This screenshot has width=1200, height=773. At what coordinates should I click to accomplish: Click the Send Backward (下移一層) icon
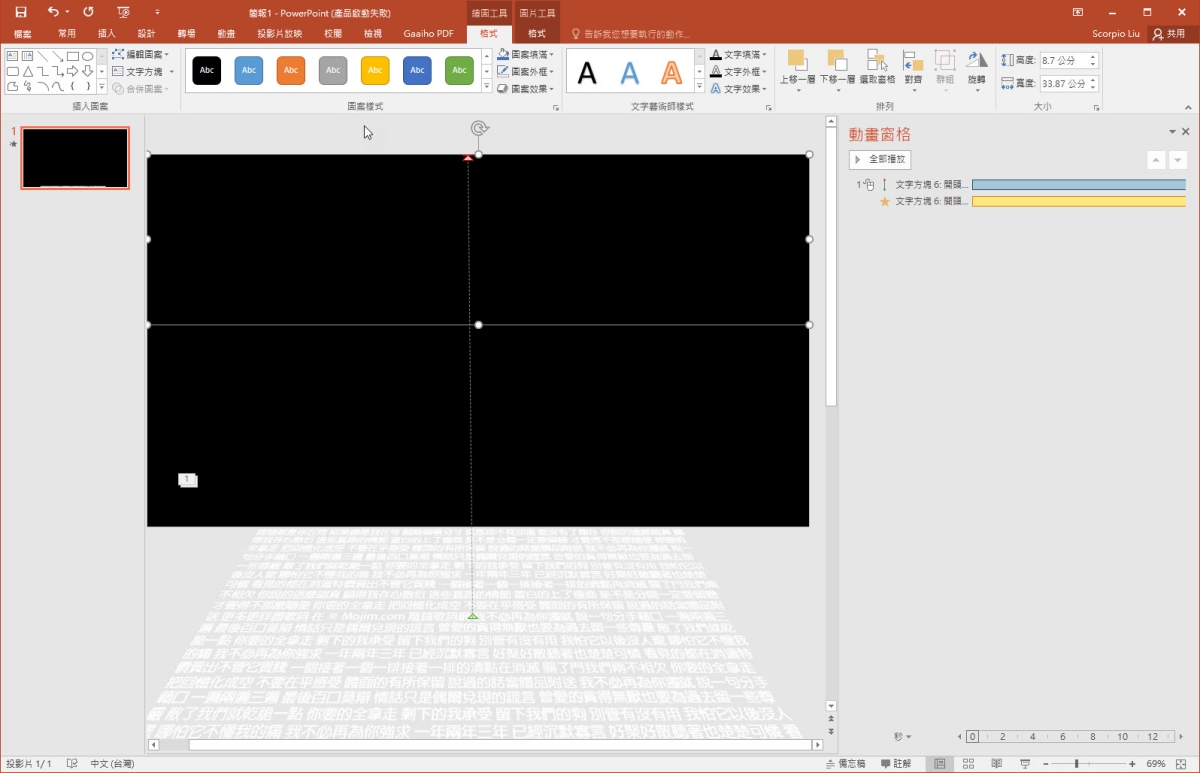click(x=837, y=67)
